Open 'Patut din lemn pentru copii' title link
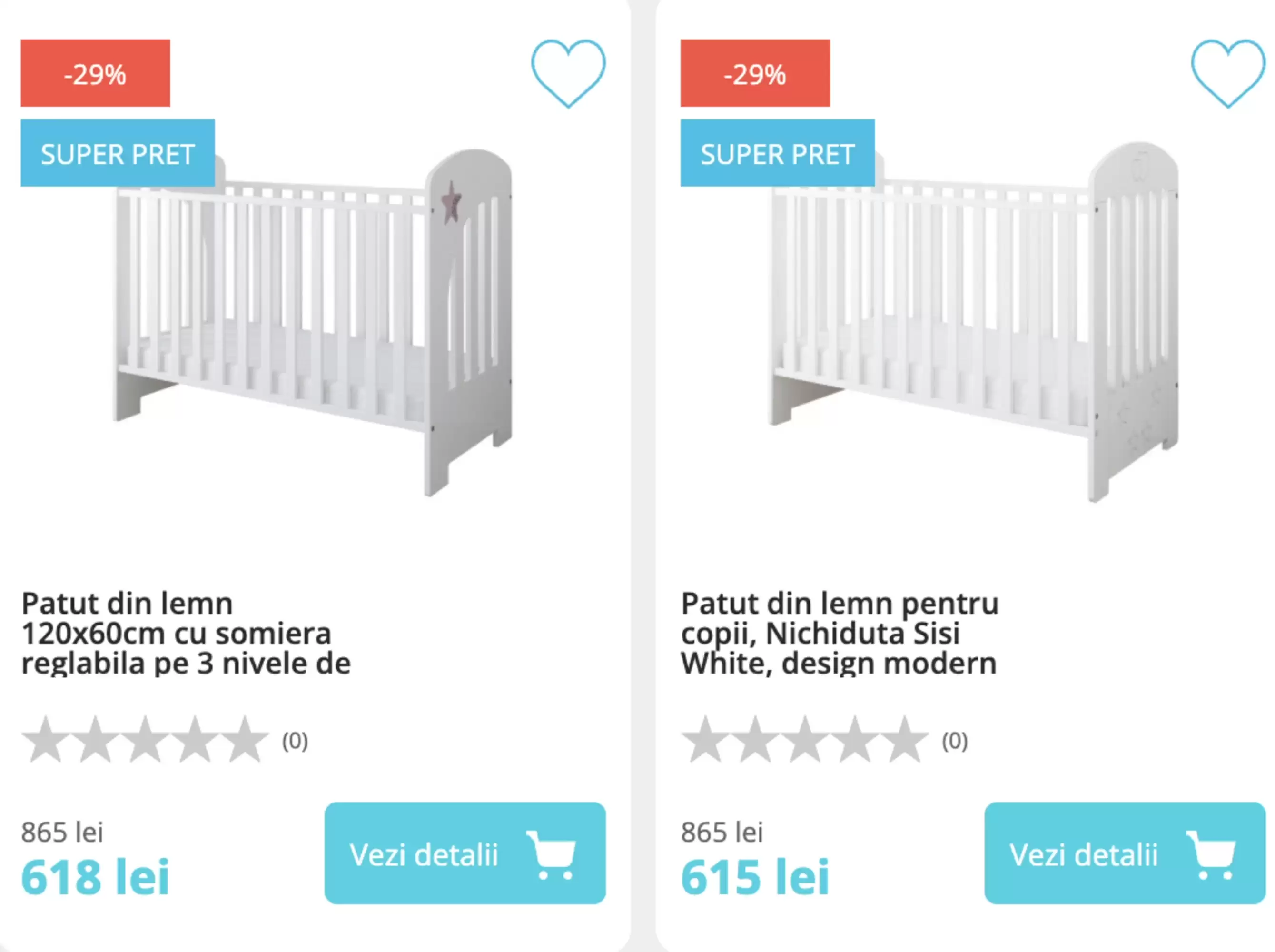1275x952 pixels. 839,633
